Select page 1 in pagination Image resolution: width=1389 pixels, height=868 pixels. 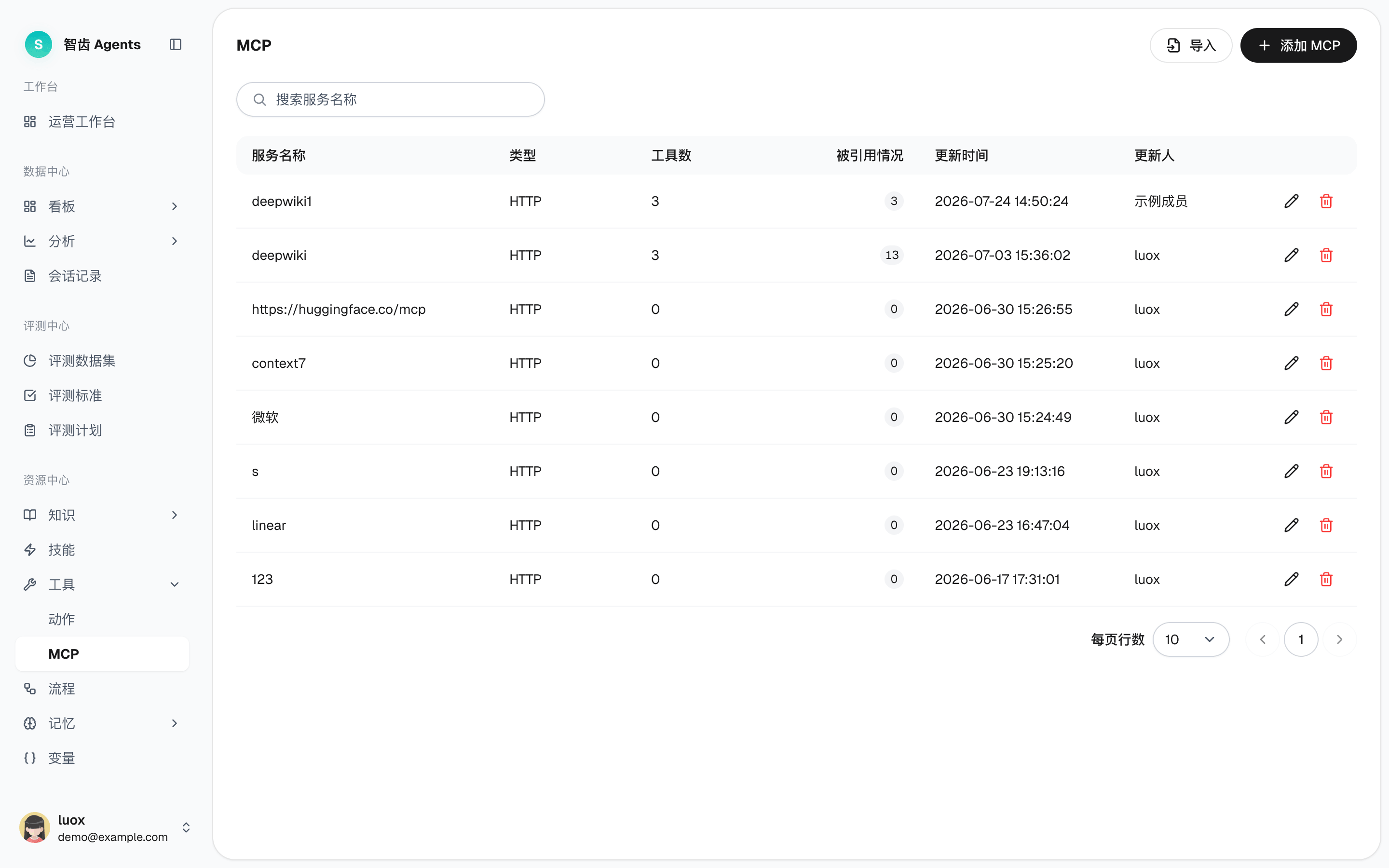click(1301, 639)
